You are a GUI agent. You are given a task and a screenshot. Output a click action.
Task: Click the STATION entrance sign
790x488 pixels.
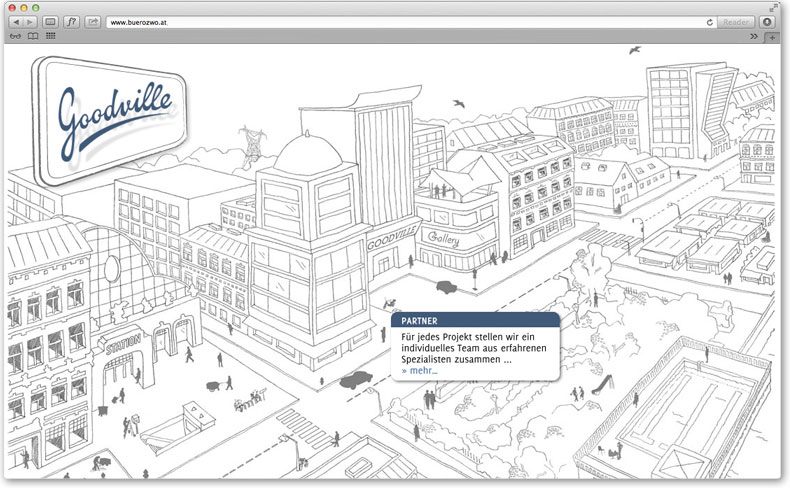click(x=124, y=344)
